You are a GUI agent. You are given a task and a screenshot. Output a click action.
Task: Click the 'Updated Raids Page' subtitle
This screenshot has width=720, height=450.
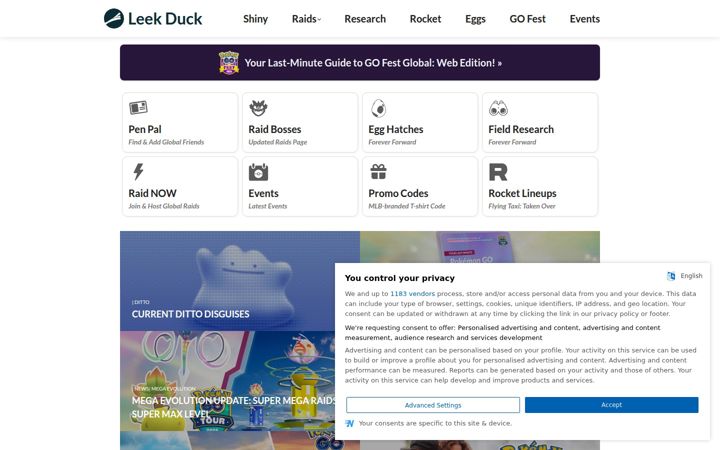click(278, 142)
